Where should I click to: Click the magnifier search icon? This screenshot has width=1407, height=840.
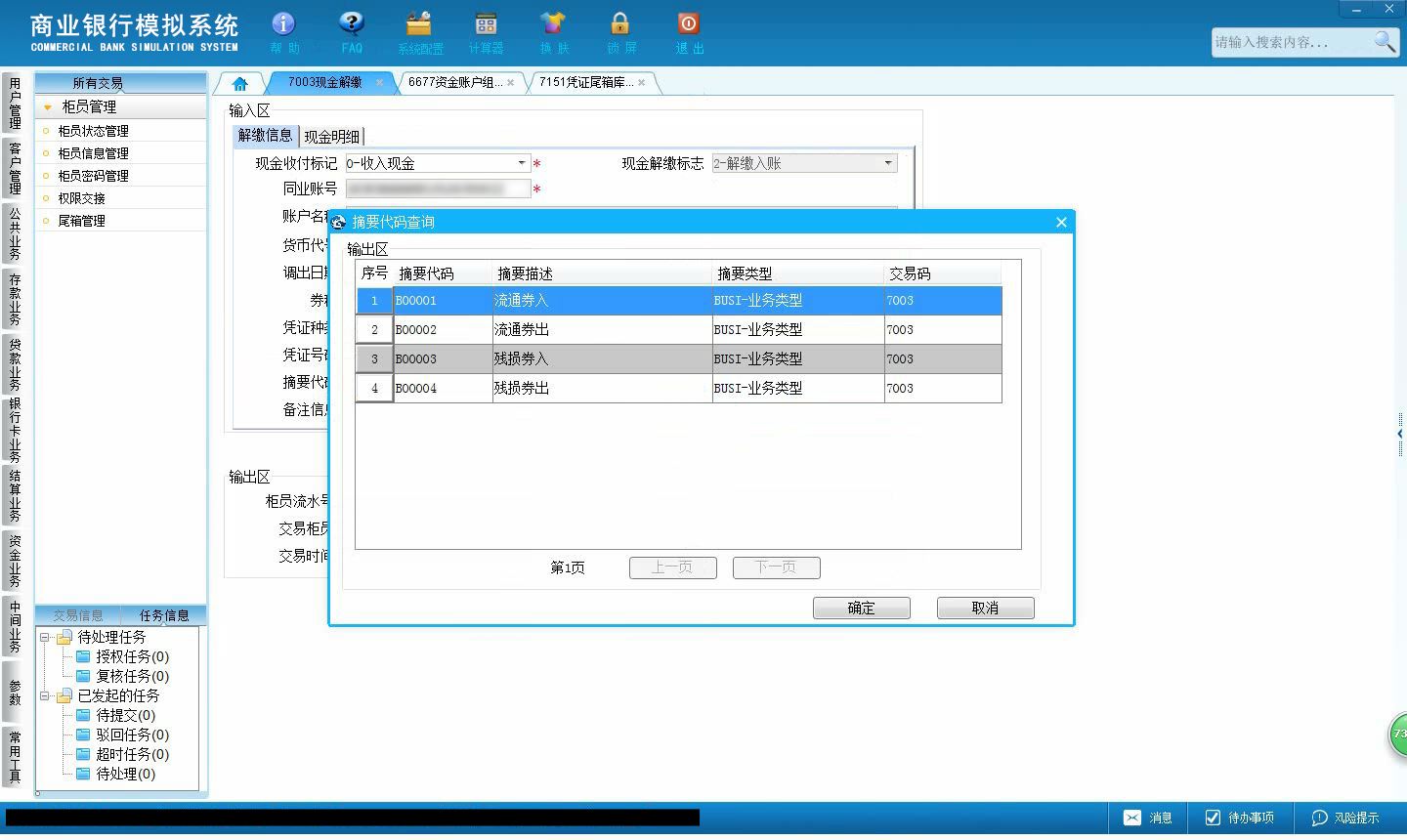click(x=1385, y=41)
